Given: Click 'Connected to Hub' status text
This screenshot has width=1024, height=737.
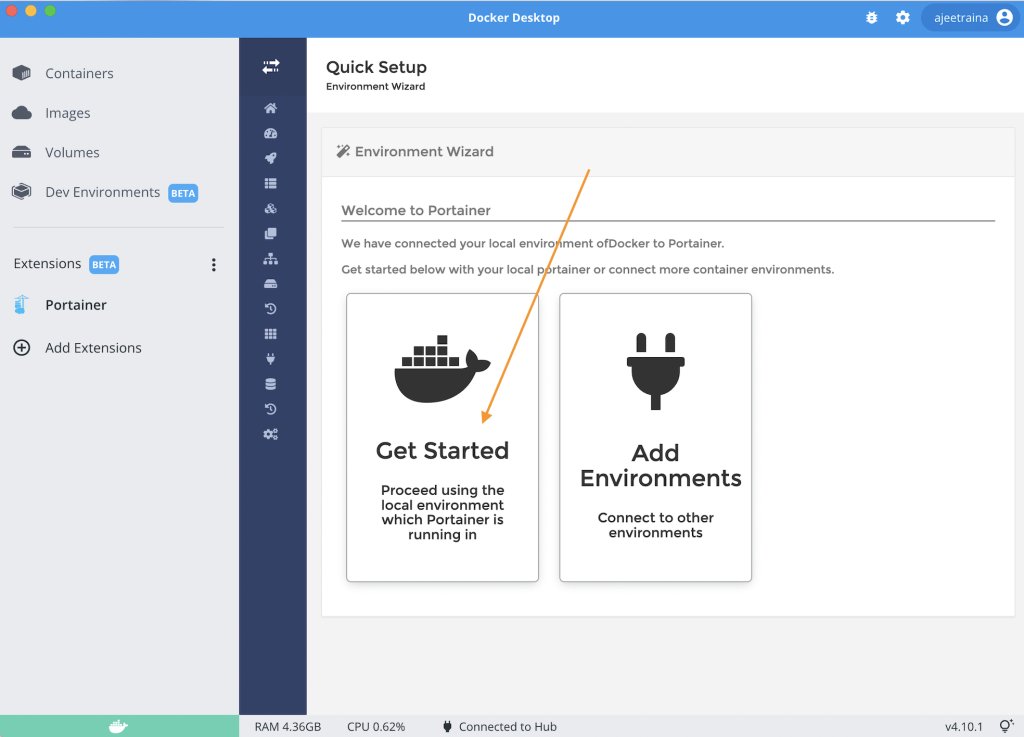Looking at the screenshot, I should pos(507,727).
